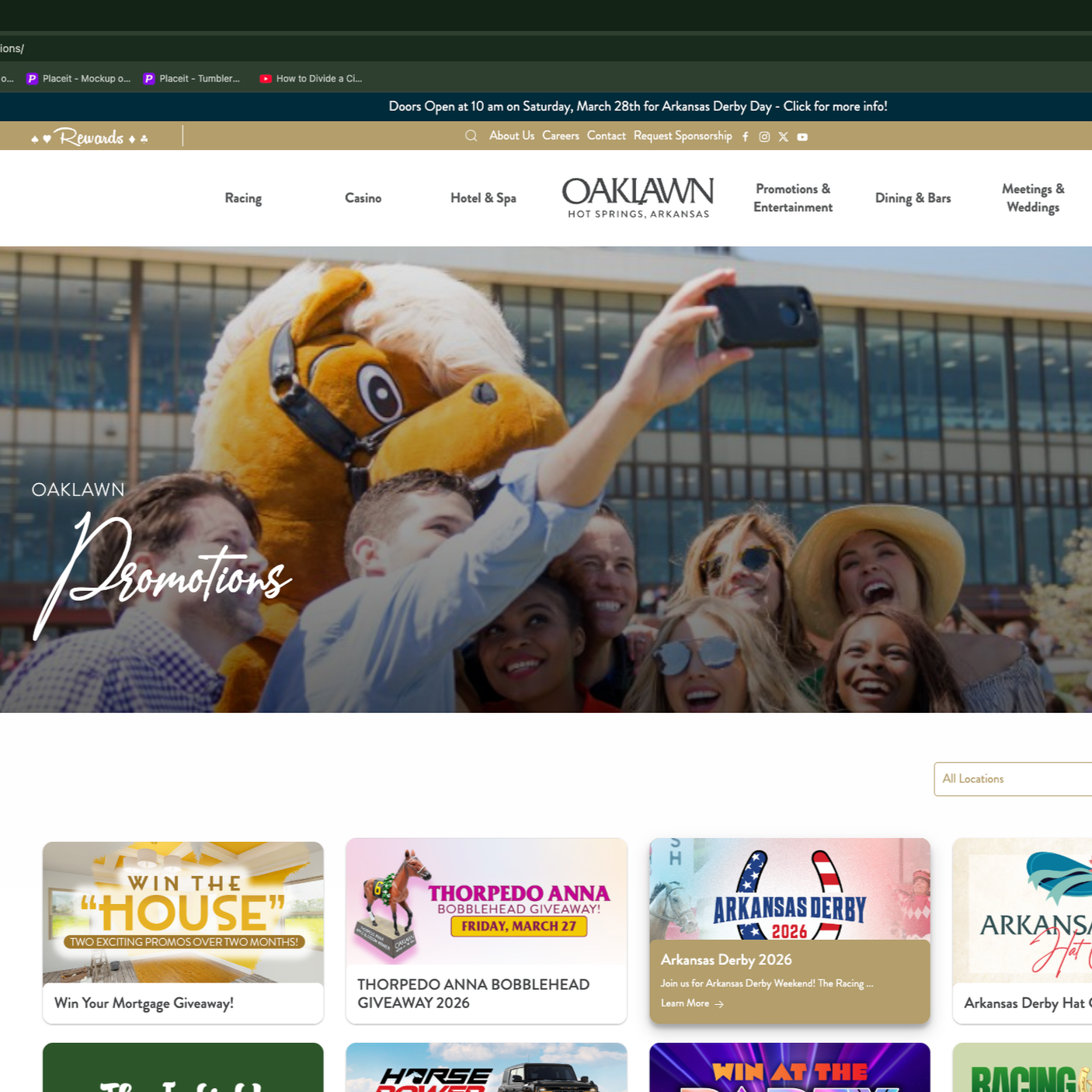1092x1092 pixels.
Task: Open the Instagram icon link
Action: pos(764,137)
